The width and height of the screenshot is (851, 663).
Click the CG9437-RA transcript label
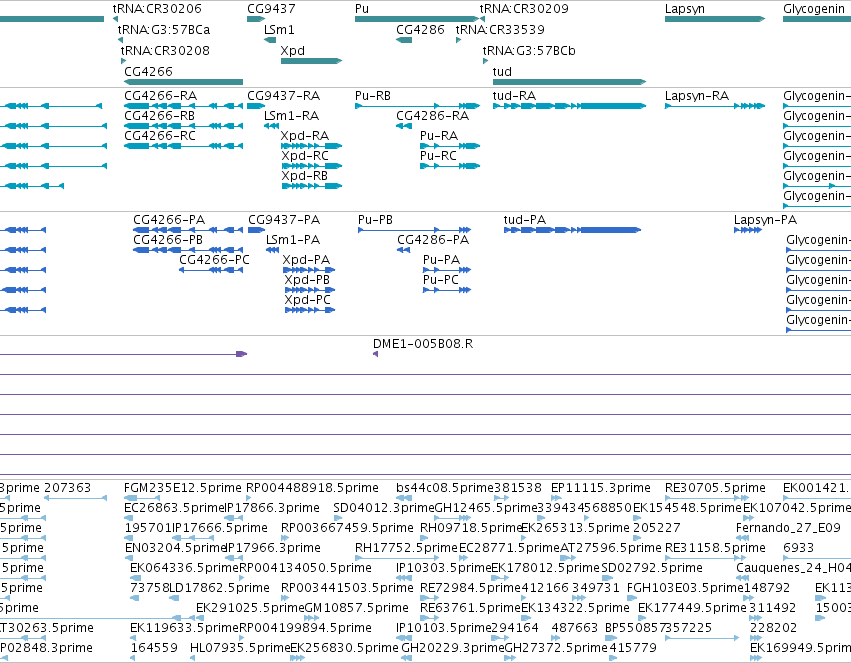click(283, 96)
